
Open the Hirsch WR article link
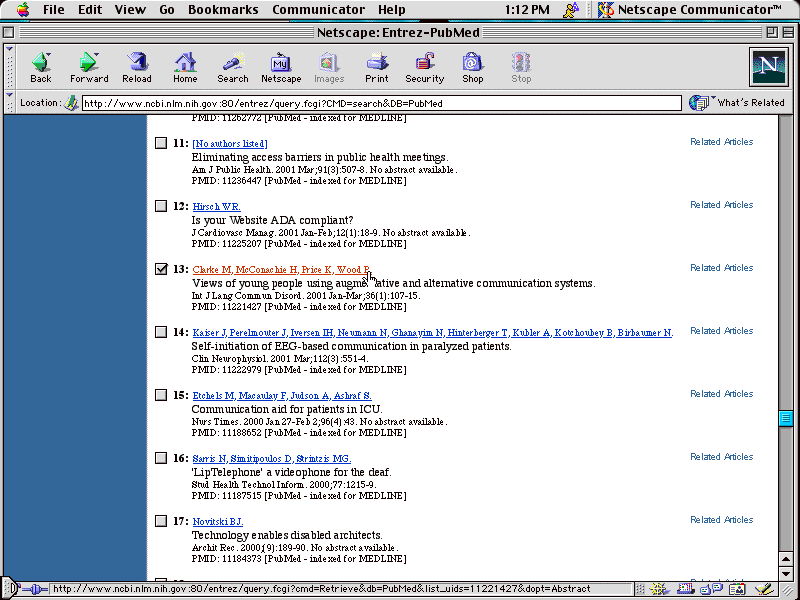tap(216, 207)
